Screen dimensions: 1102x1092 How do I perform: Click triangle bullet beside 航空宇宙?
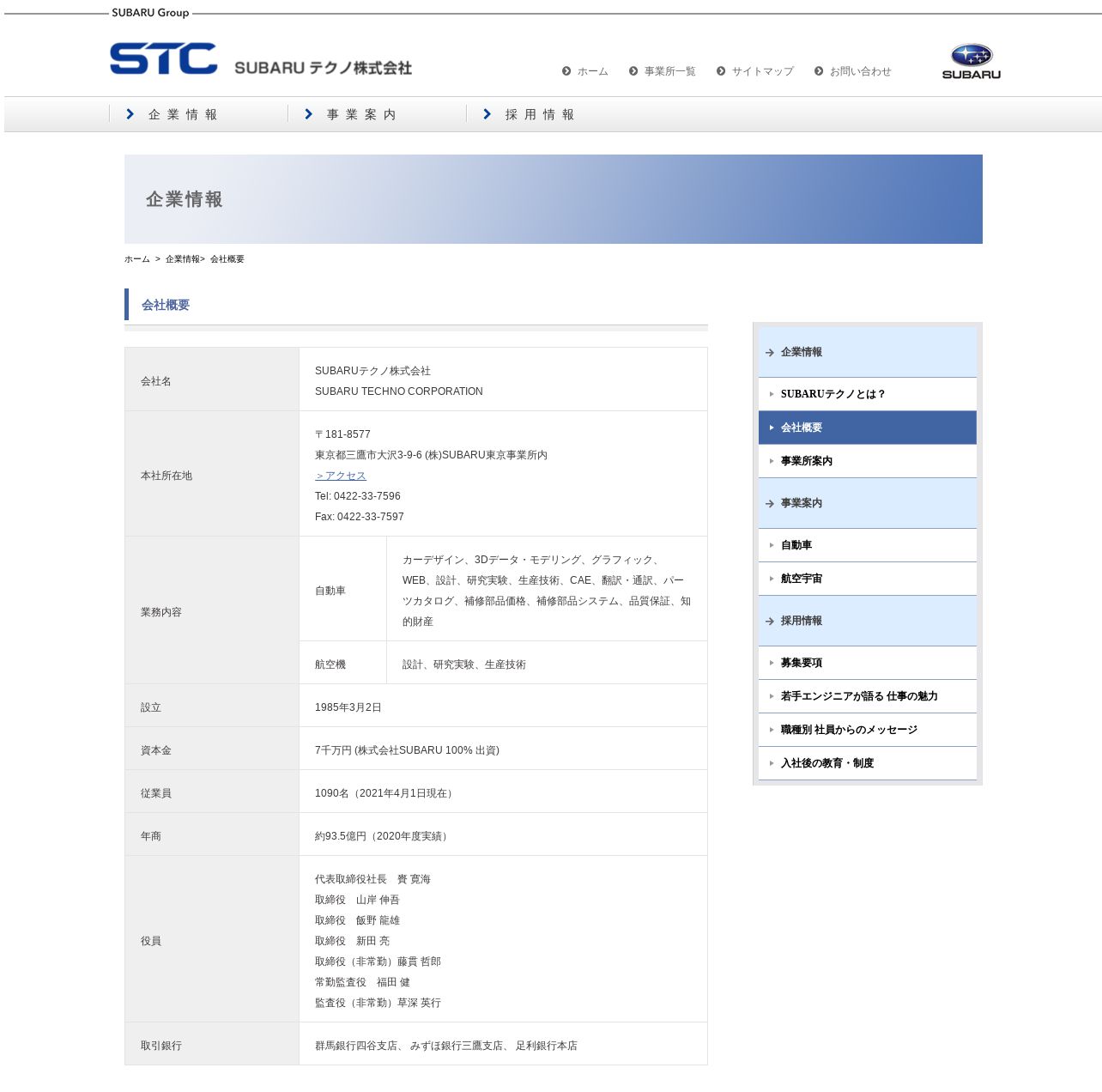click(772, 579)
